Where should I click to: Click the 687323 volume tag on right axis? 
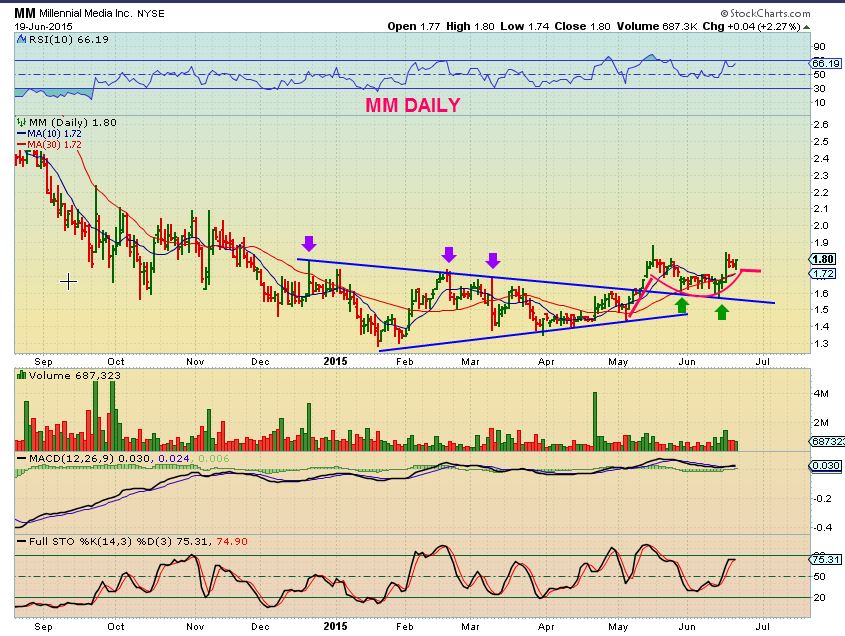click(827, 441)
